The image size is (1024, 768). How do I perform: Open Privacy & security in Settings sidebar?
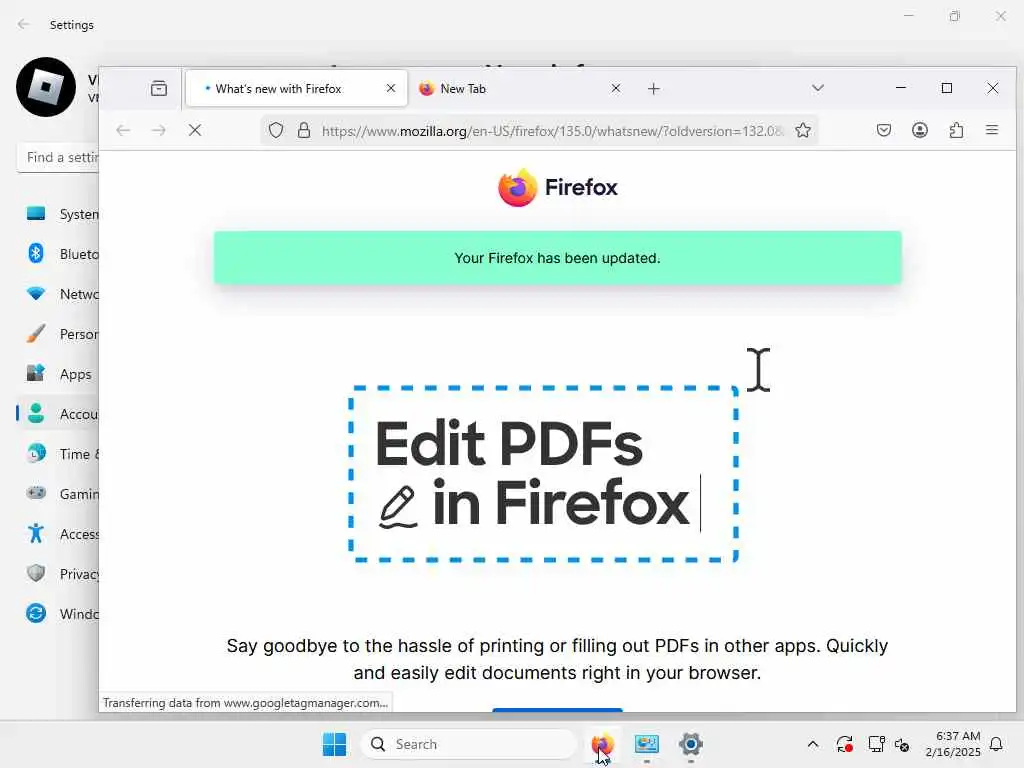pyautogui.click(x=58, y=573)
